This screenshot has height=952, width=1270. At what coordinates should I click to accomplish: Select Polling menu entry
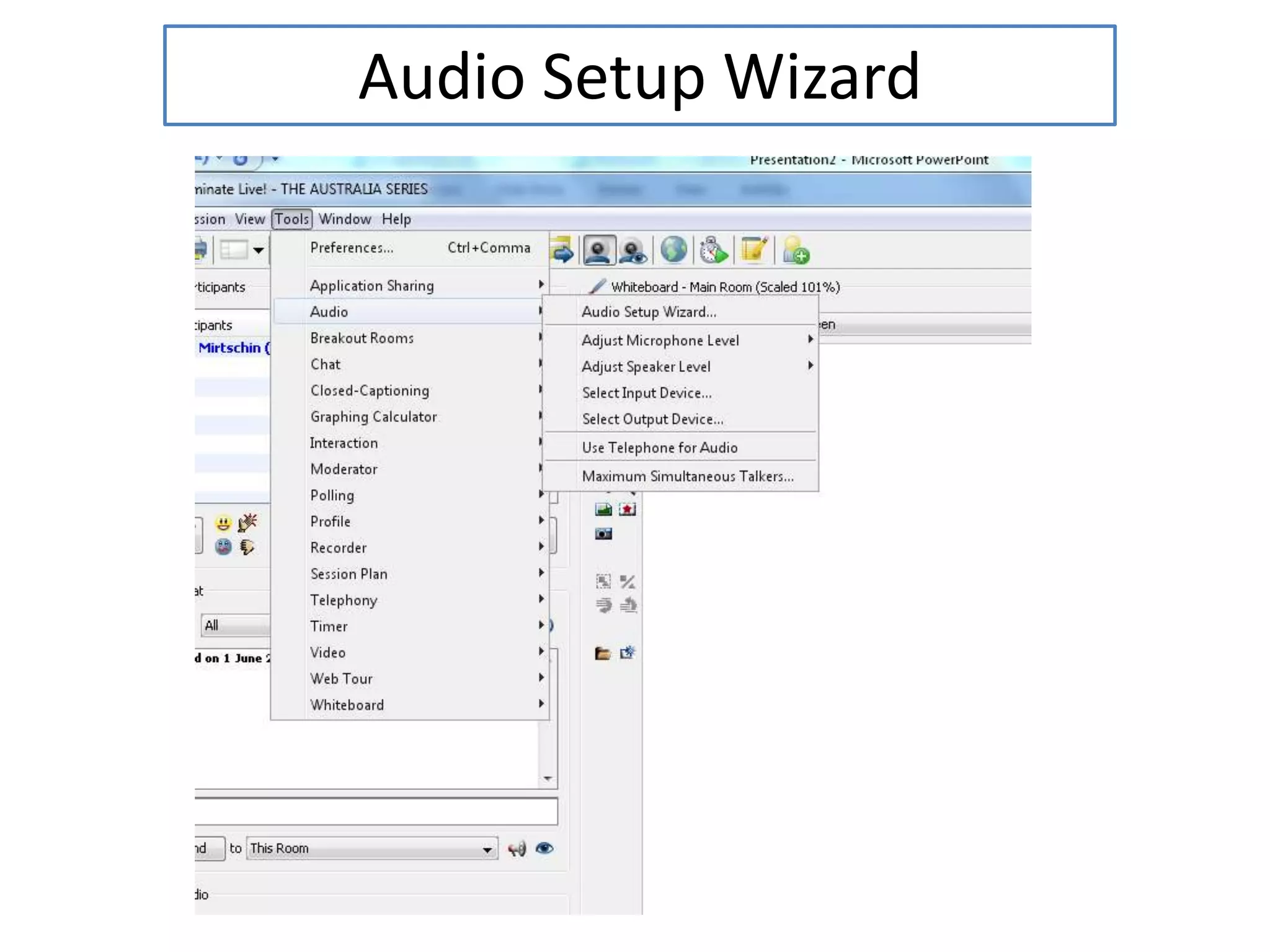click(x=411, y=495)
